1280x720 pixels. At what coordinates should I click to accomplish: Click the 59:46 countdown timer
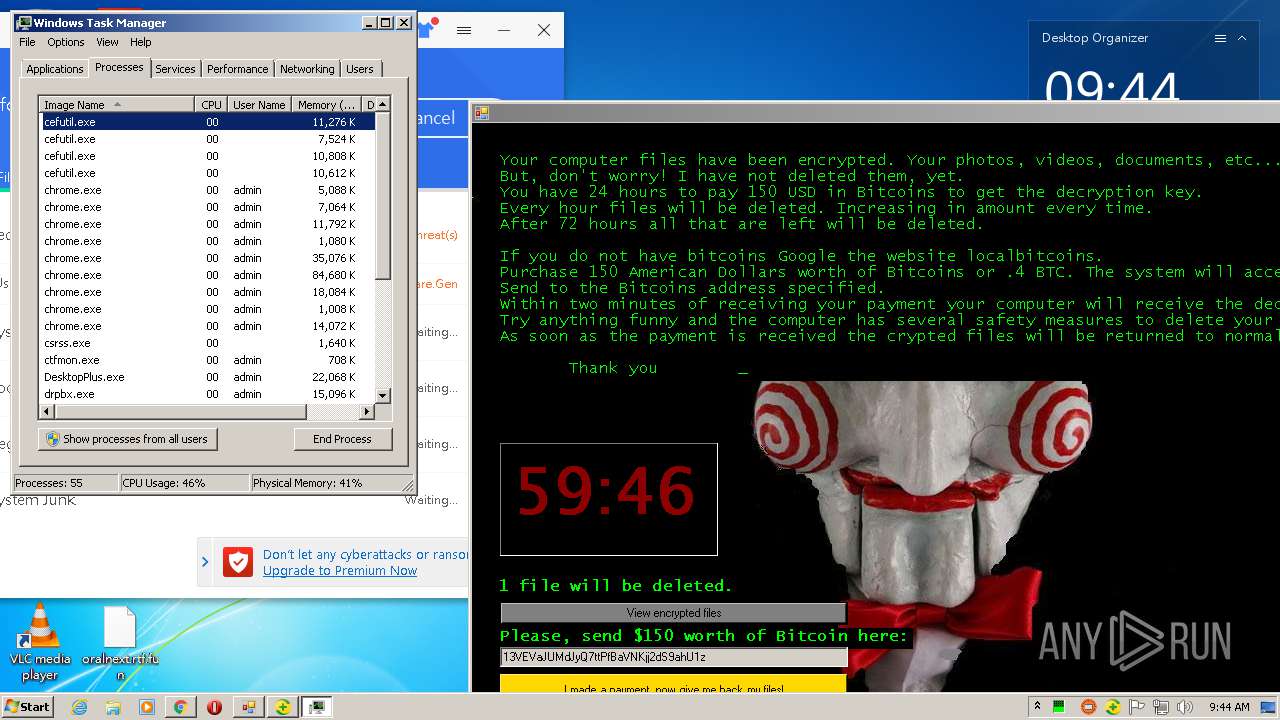[x=608, y=499]
